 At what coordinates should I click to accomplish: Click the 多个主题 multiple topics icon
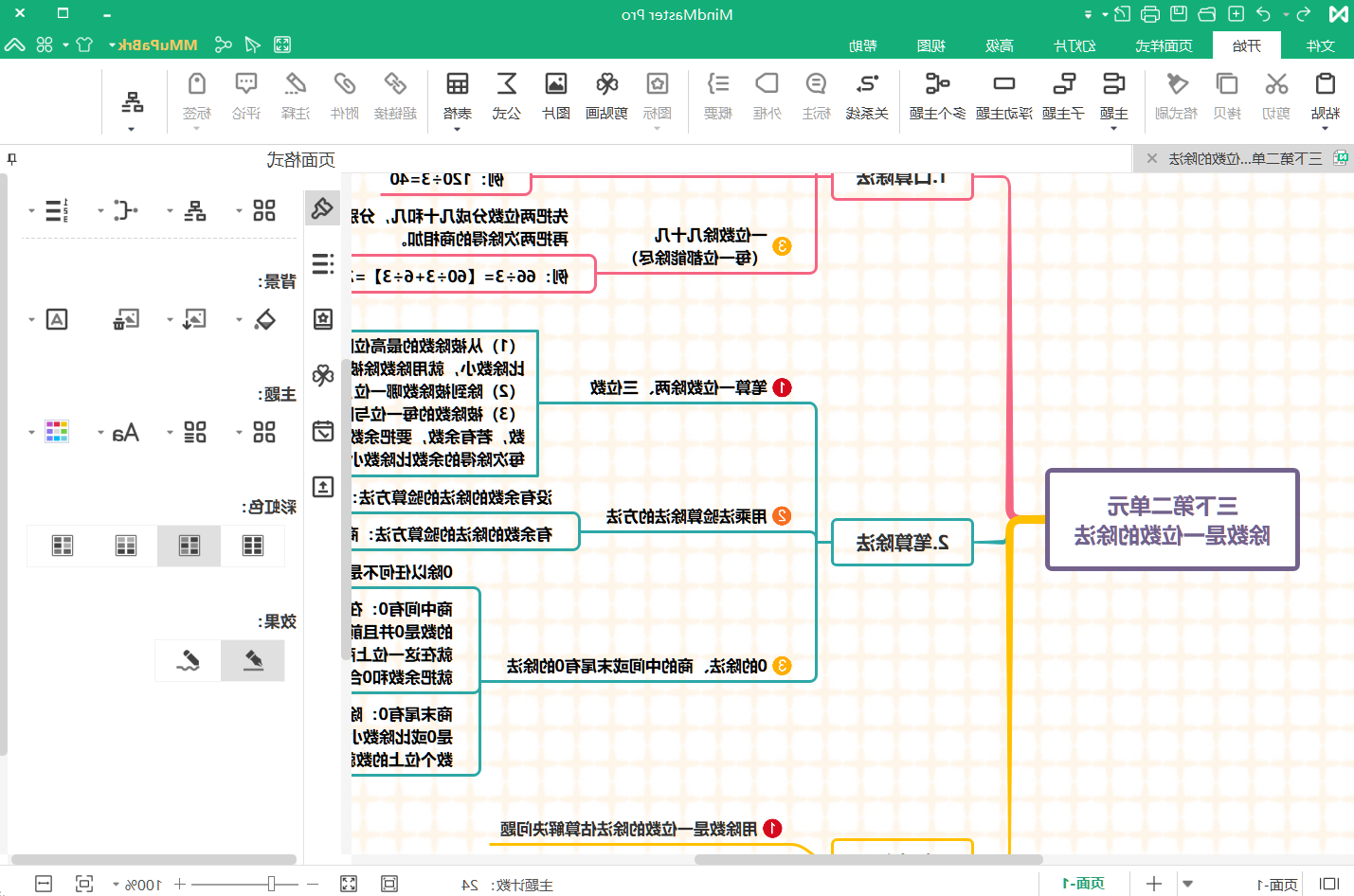tap(937, 83)
